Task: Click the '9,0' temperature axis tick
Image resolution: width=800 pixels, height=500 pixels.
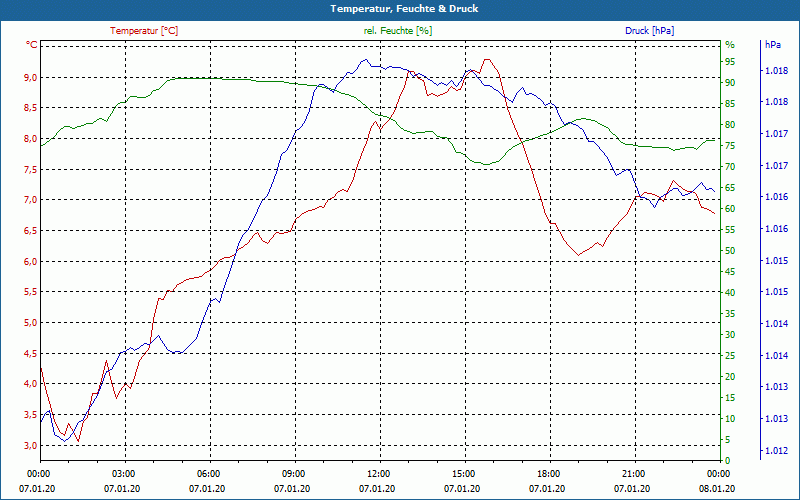Action: pyautogui.click(x=31, y=78)
